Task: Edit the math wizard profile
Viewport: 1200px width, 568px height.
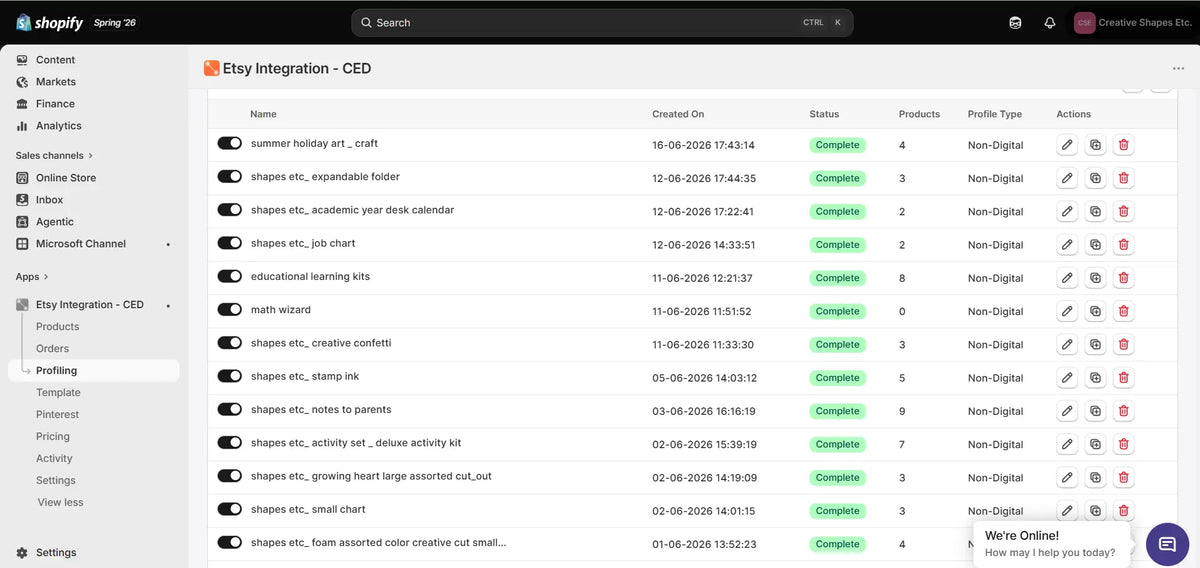Action: tap(1067, 311)
